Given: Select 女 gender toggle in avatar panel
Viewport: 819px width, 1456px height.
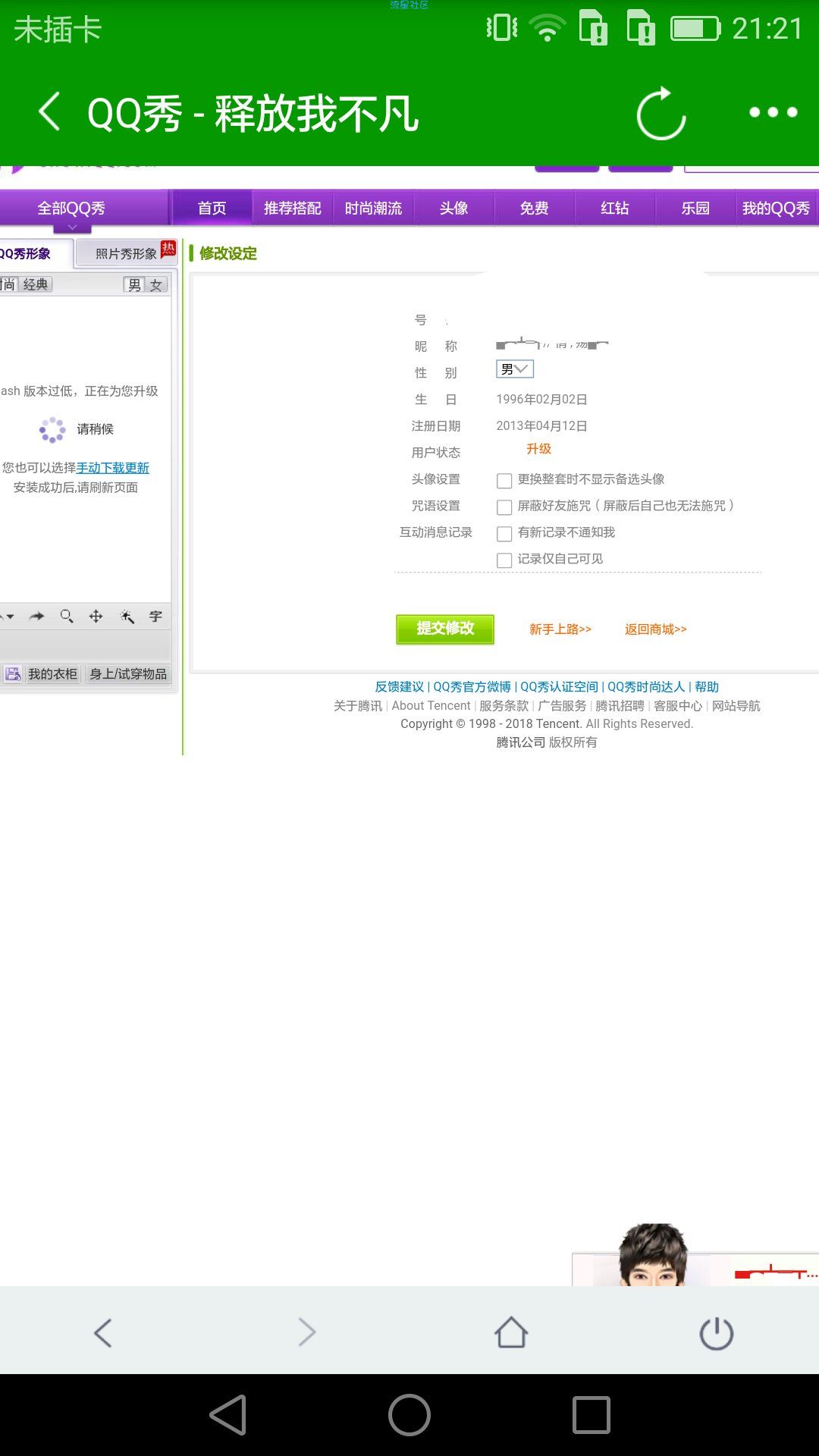Looking at the screenshot, I should click(156, 284).
